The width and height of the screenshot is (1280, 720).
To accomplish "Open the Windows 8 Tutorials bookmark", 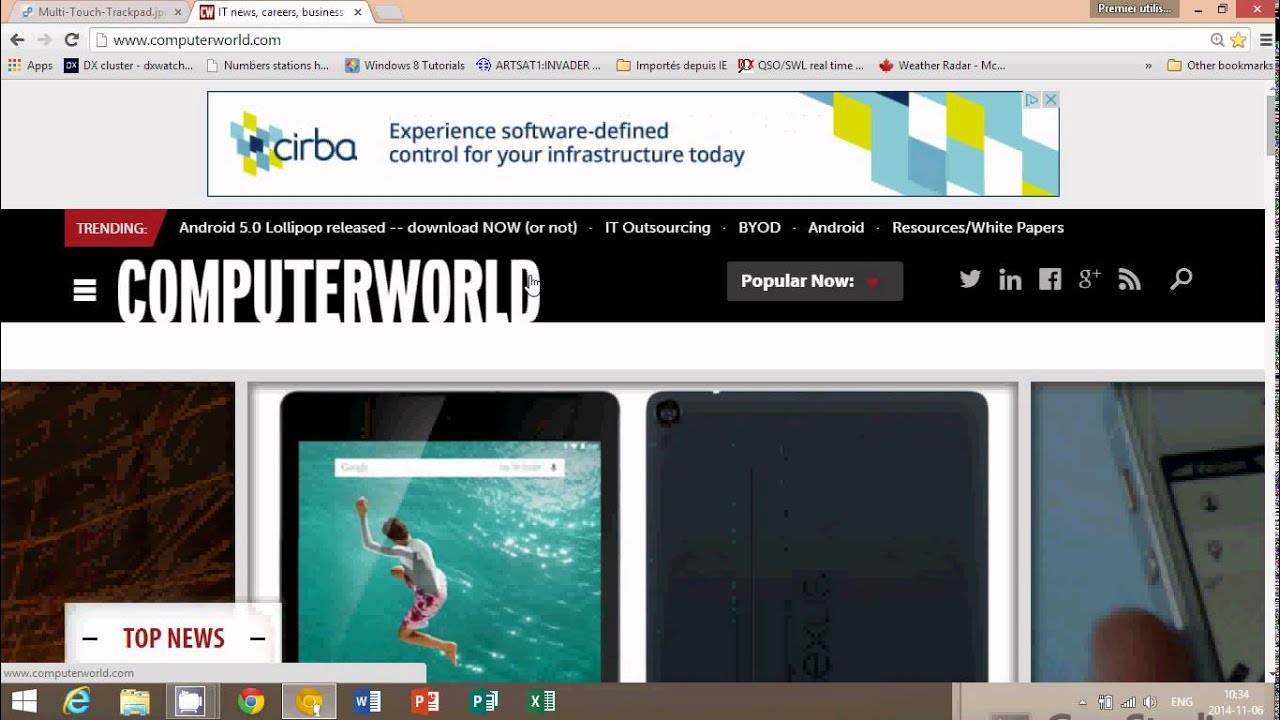I will [x=405, y=65].
